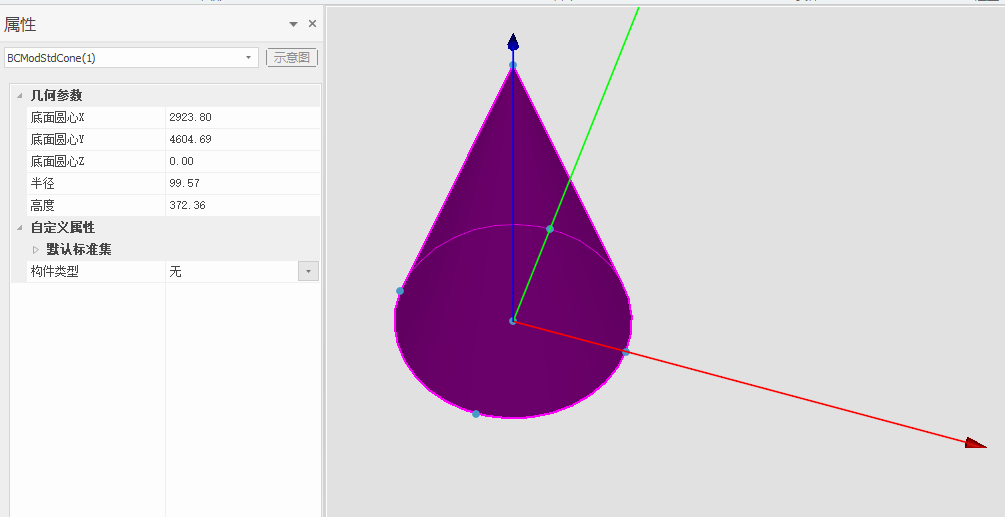Expand the 默认标准集 group
Viewport: 1005px width, 517px height.
37,250
